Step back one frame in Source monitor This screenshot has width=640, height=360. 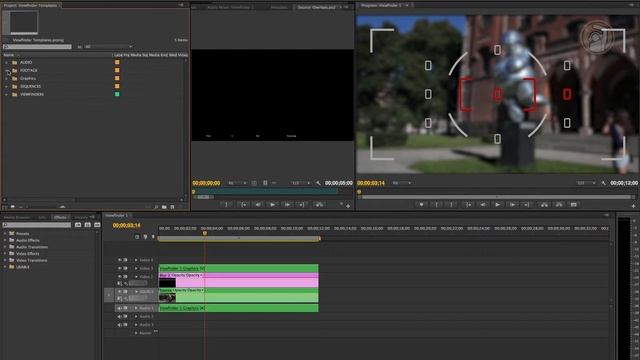[x=258, y=205]
